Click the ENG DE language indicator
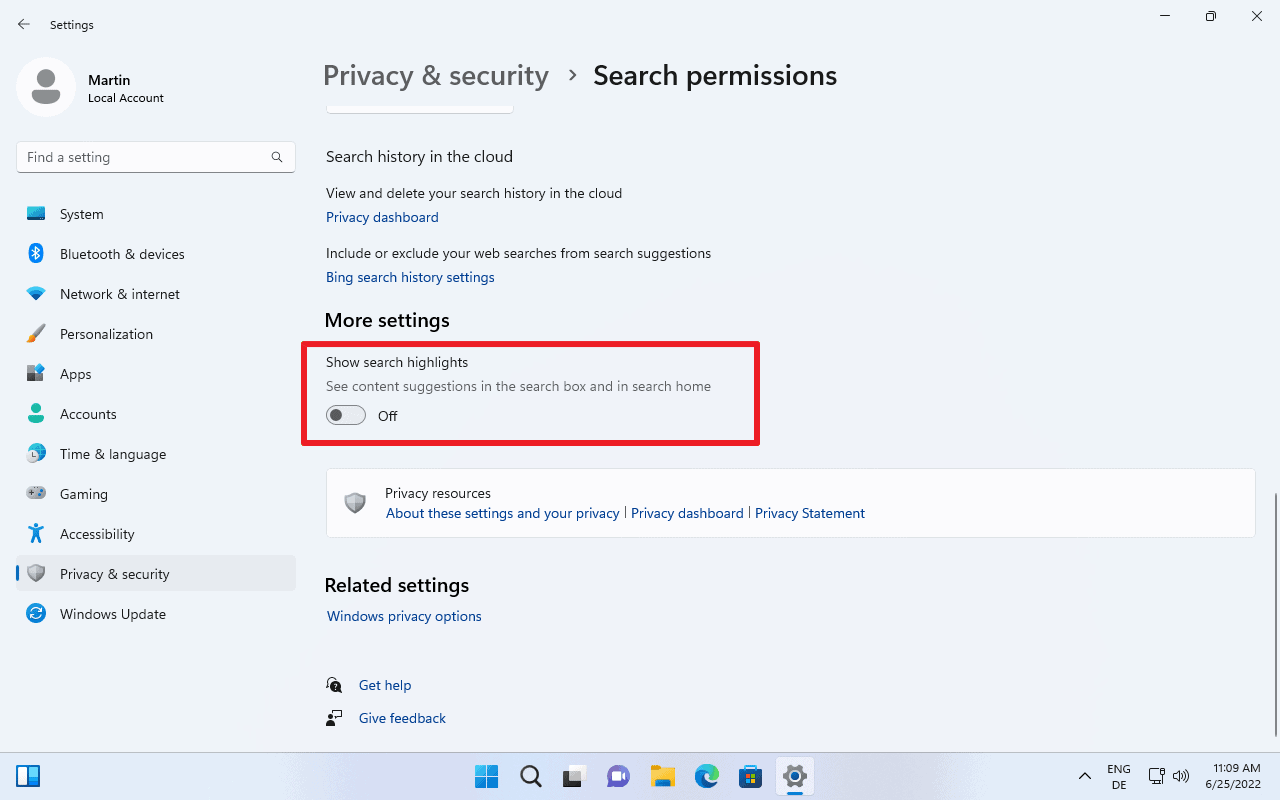This screenshot has height=800, width=1280. (1118, 776)
